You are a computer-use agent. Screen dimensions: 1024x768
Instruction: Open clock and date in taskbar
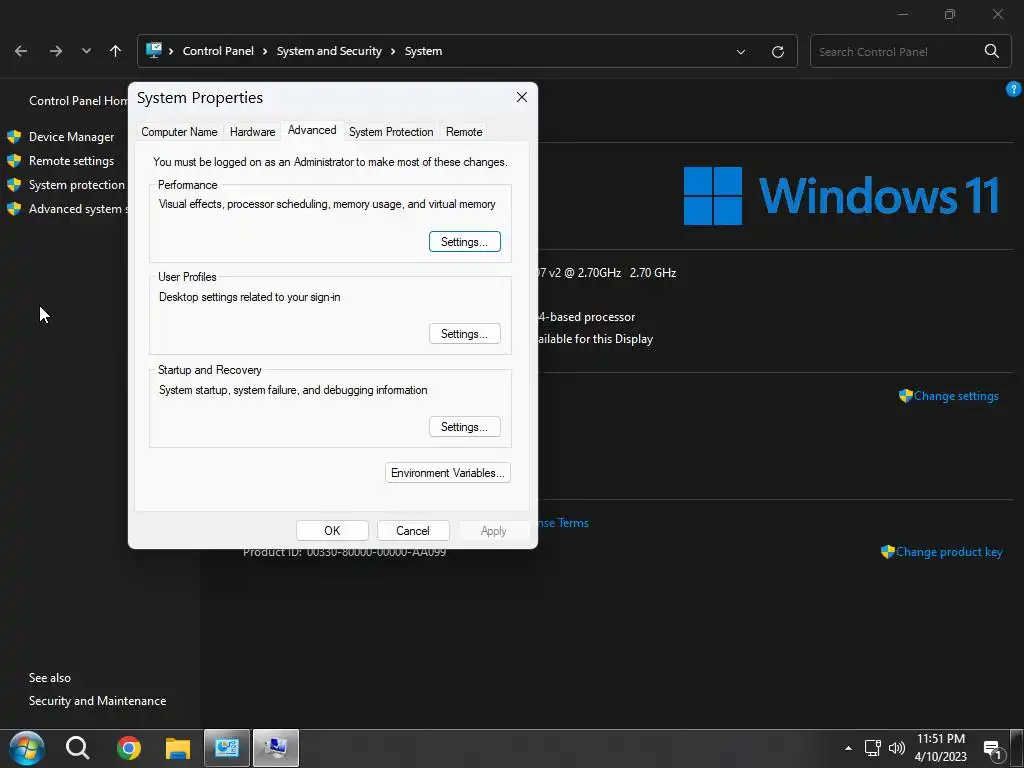pos(940,748)
